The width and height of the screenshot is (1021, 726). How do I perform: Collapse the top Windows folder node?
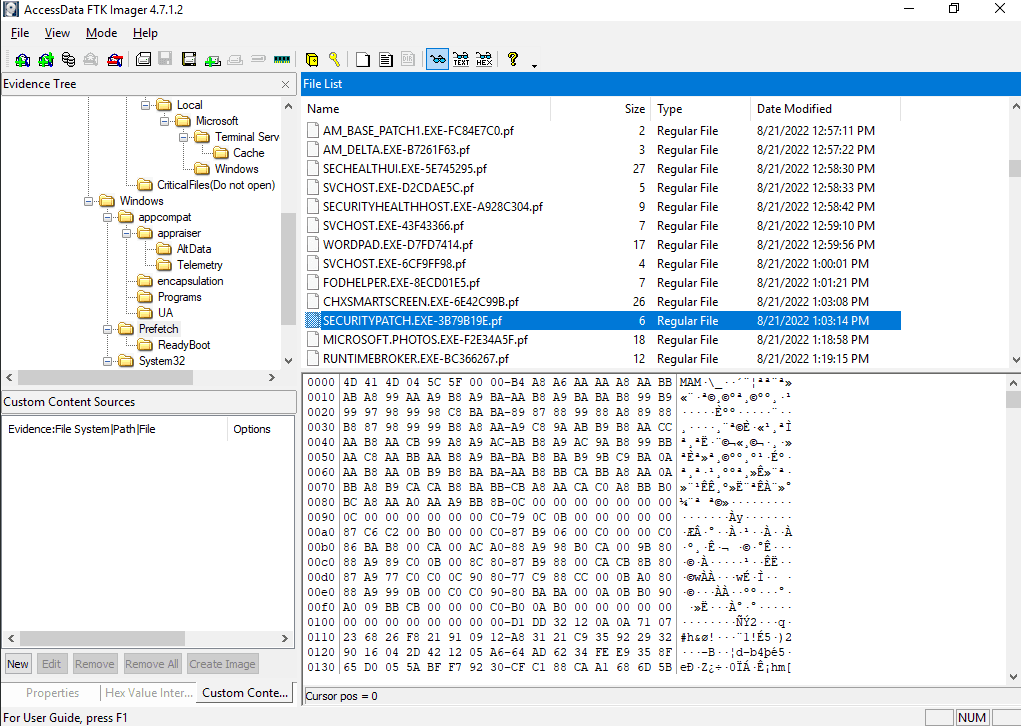[89, 201]
